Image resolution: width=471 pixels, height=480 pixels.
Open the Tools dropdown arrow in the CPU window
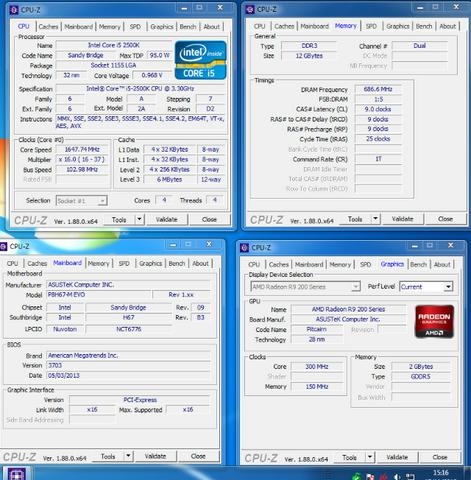point(140,219)
